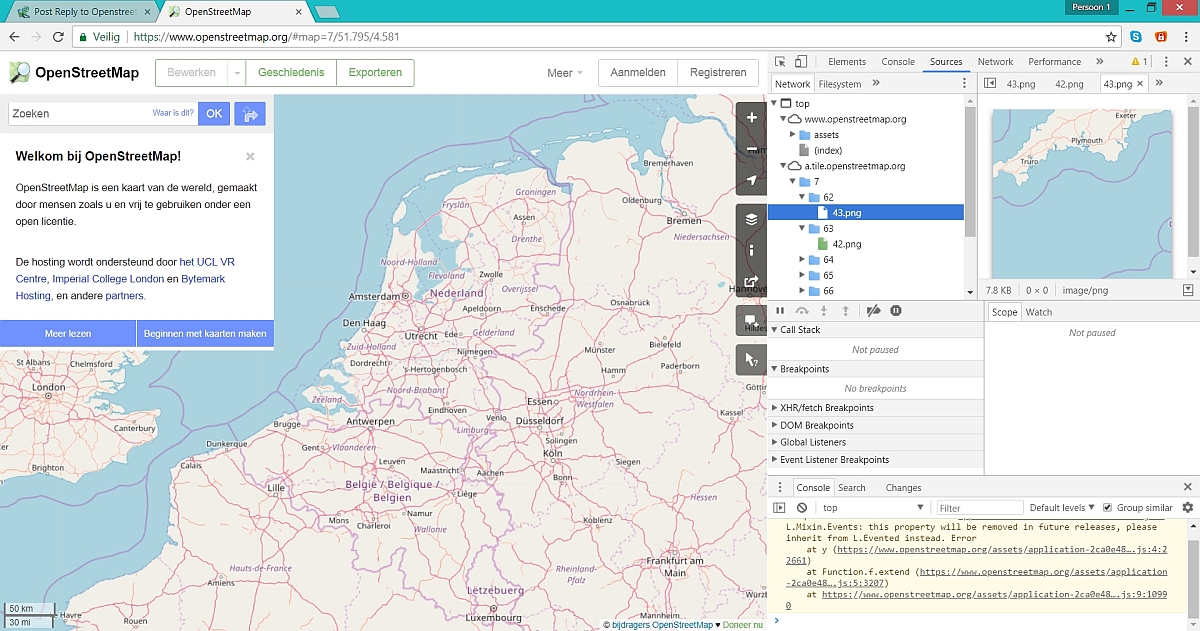Toggle the device toolbar in DevTools
1200x631 pixels.
tap(801, 62)
